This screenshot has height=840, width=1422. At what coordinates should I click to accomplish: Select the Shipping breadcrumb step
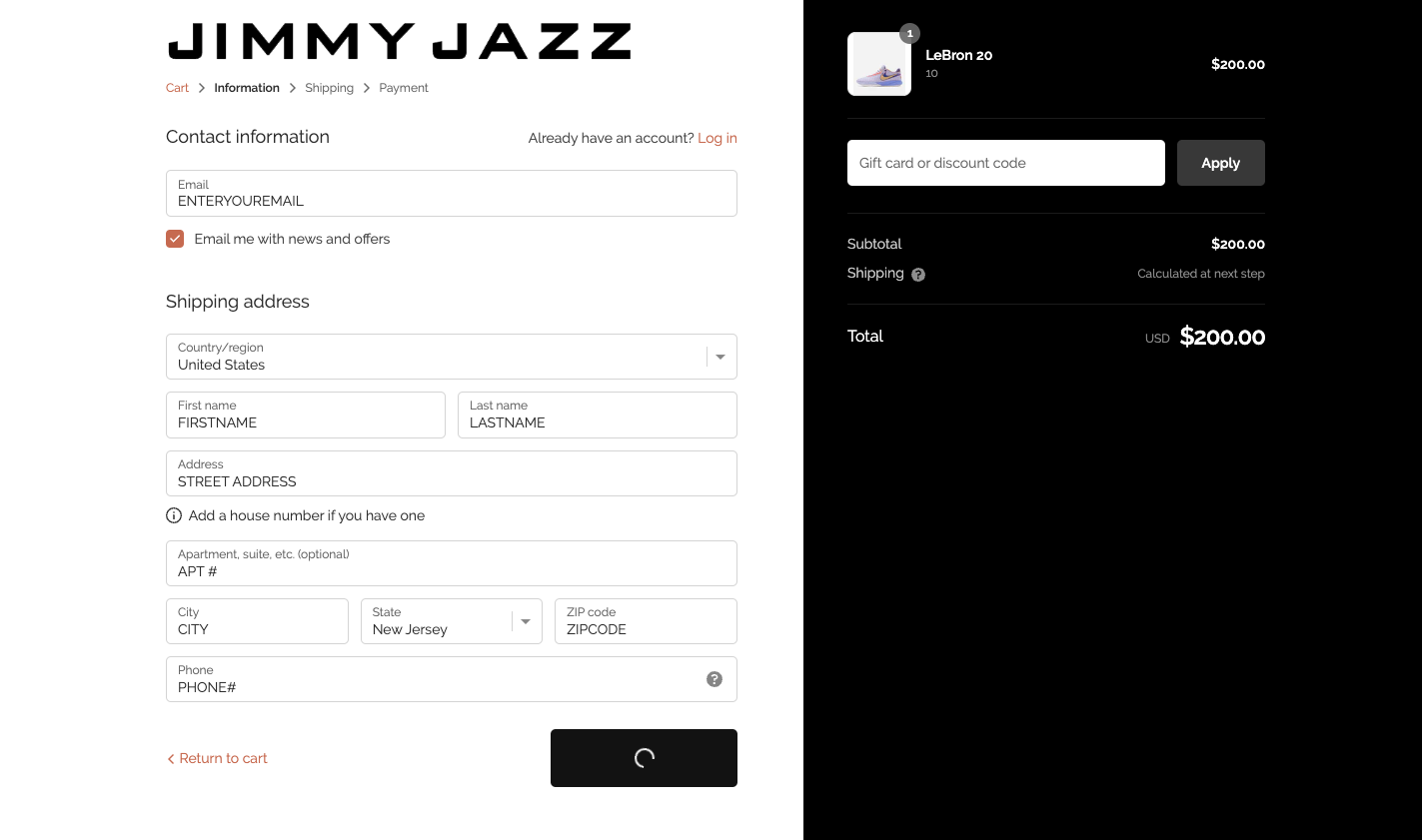[330, 88]
